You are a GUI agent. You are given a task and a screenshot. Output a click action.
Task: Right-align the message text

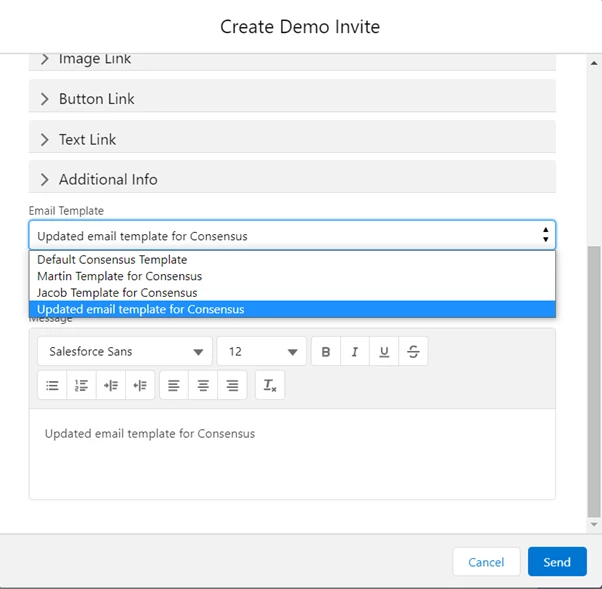click(x=232, y=386)
